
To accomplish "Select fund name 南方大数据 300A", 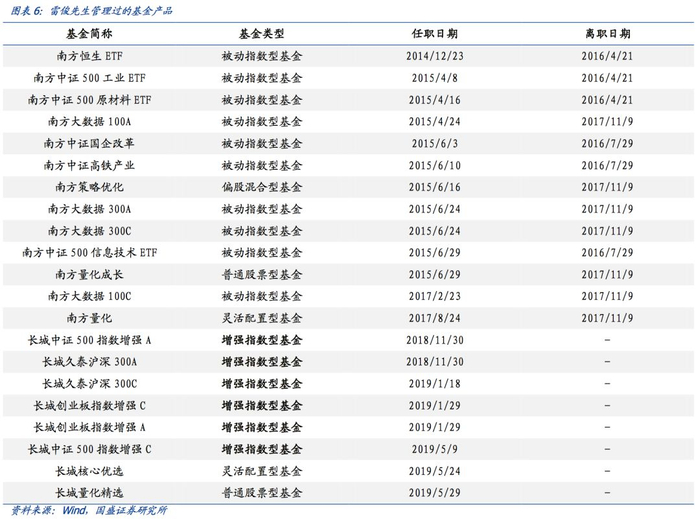I will pos(89,209).
